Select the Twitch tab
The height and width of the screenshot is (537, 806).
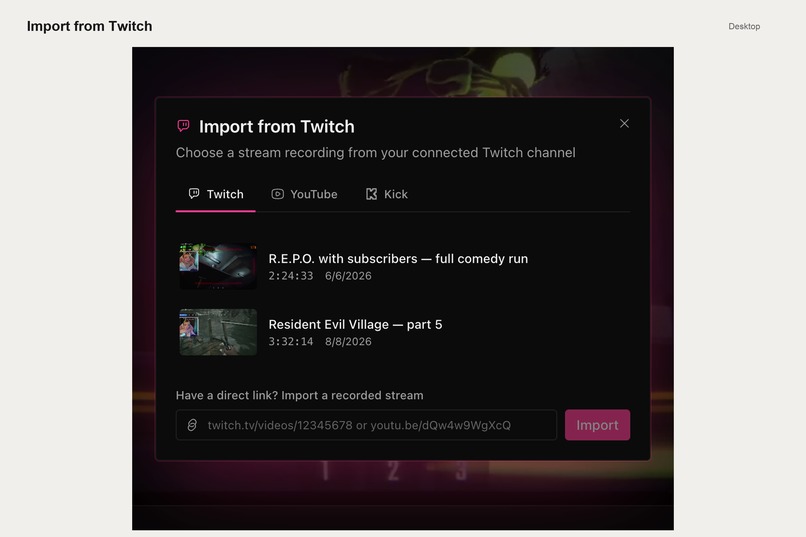point(215,194)
